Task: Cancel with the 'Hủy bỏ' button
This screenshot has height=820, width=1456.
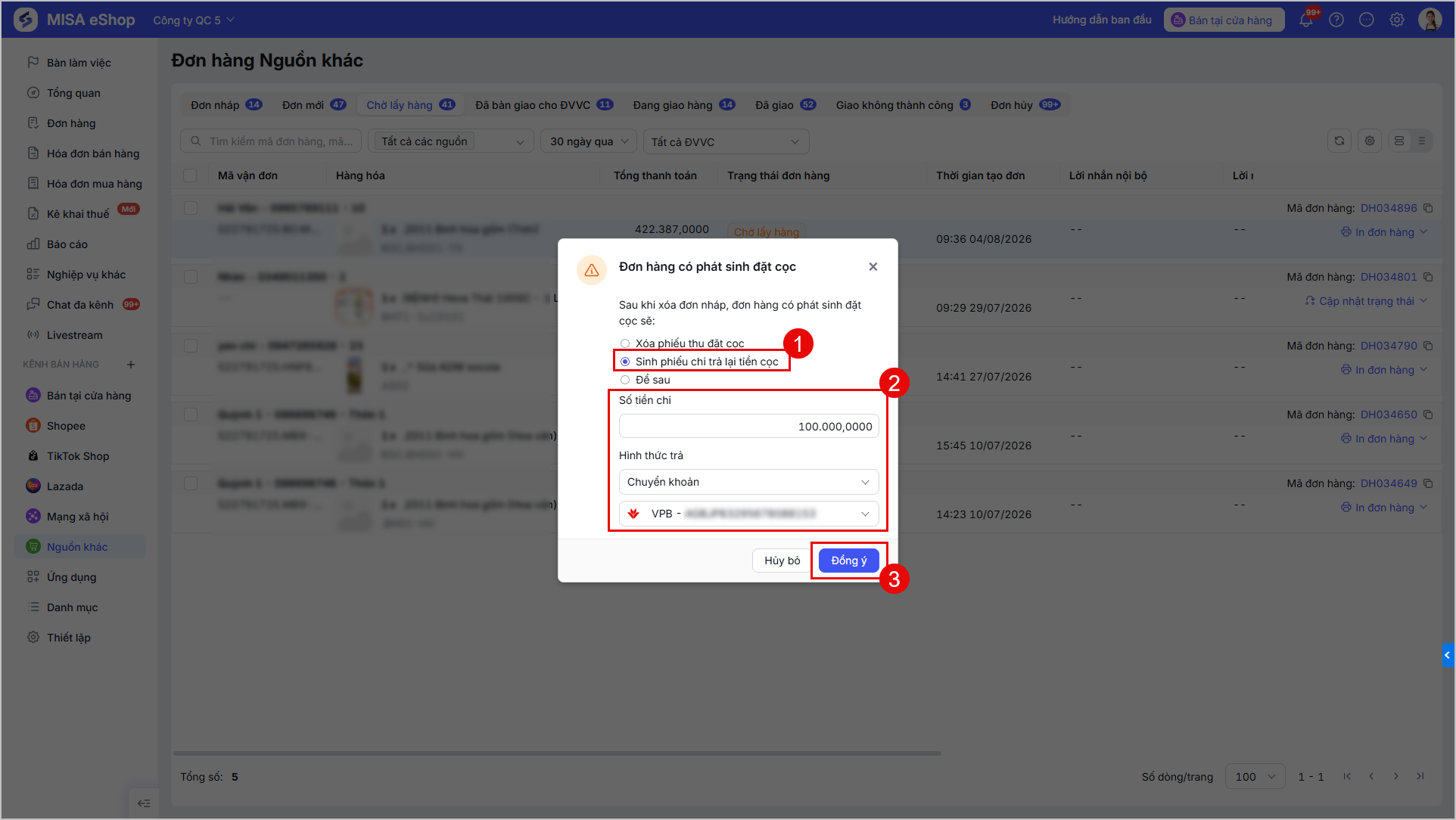Action: (782, 561)
